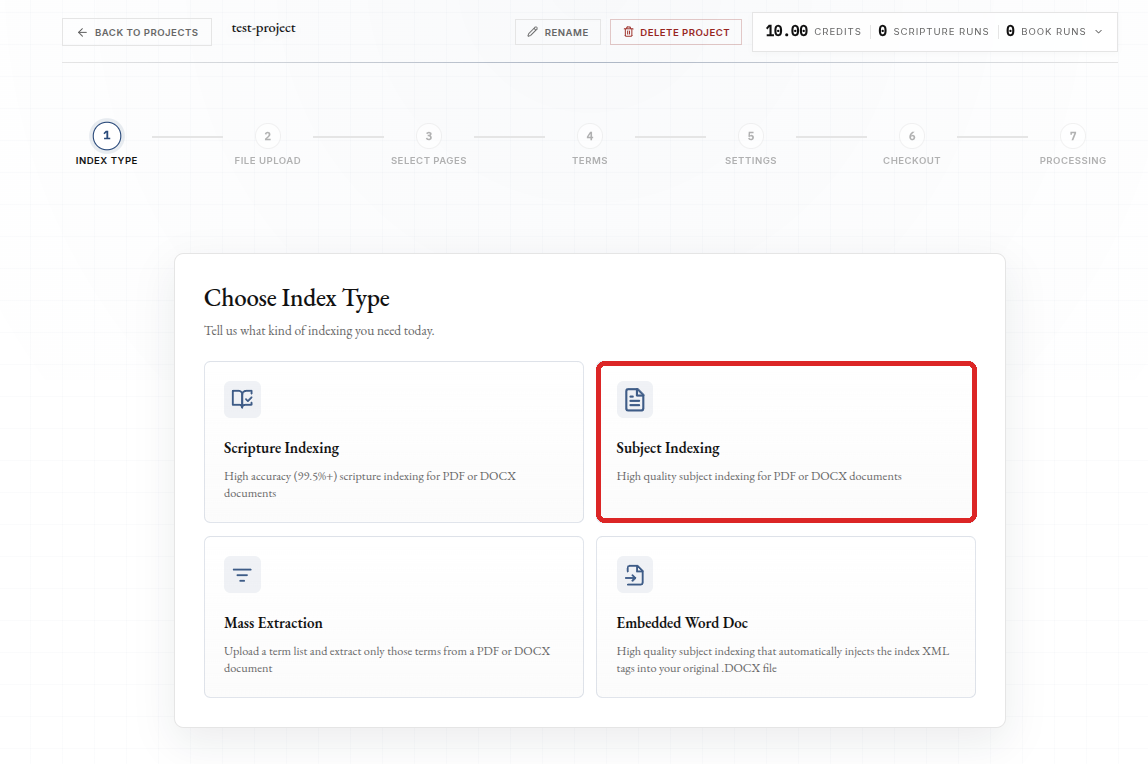Click the Scripture Indexing accuracy description
Screen dimensions: 1148x764
[370, 484]
